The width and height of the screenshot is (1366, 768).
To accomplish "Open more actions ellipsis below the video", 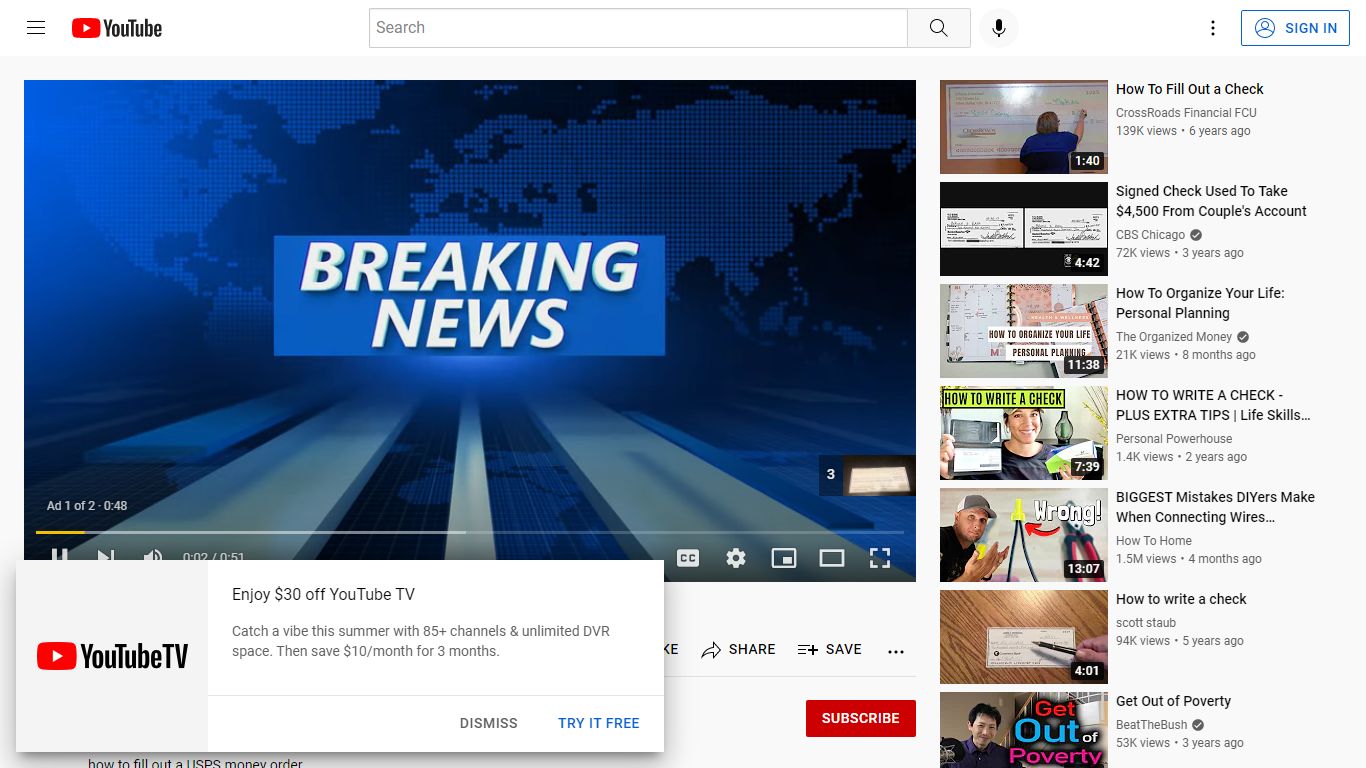I will coord(896,650).
